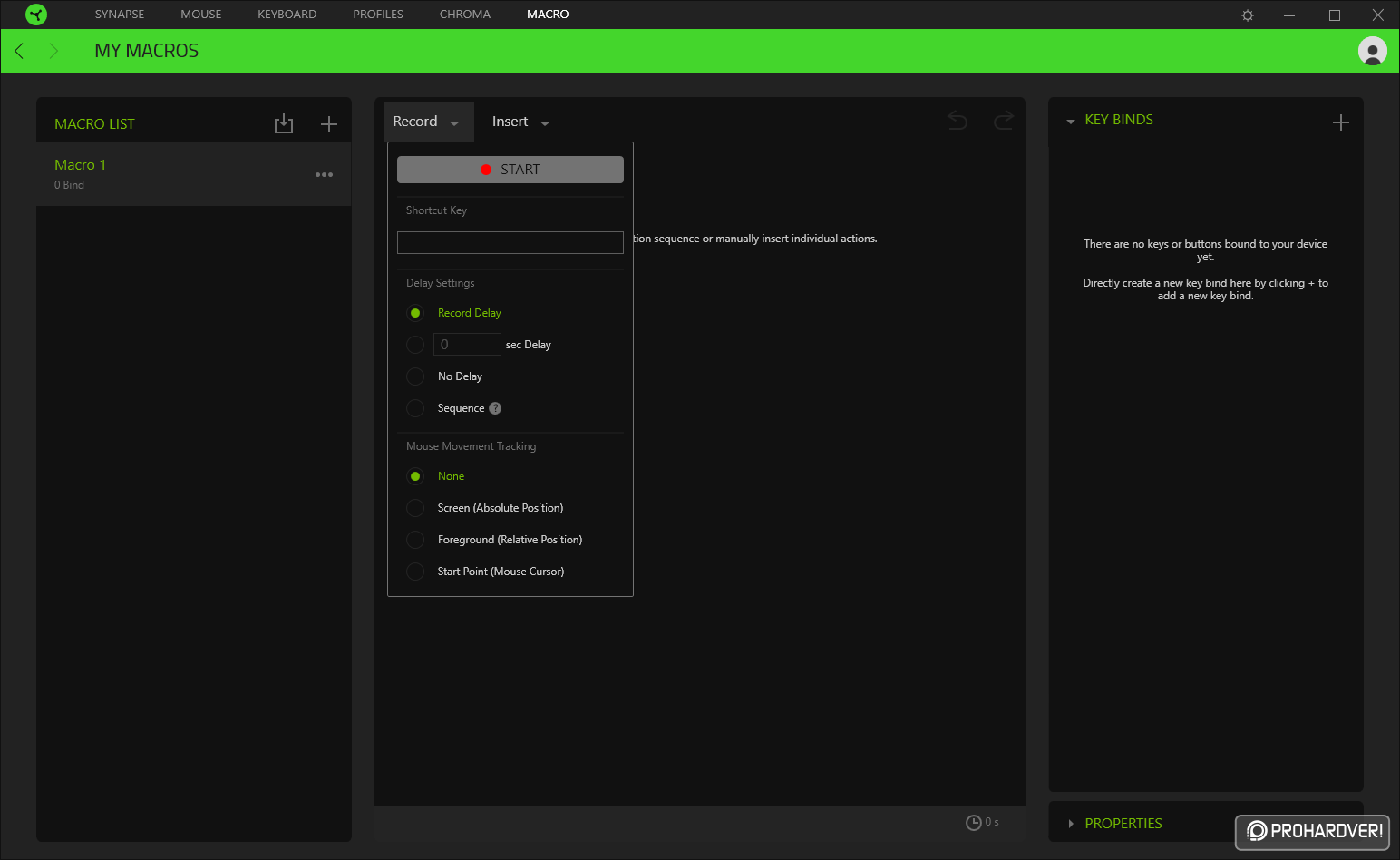The image size is (1400, 860).
Task: Add a new macro with plus icon
Action: click(329, 124)
